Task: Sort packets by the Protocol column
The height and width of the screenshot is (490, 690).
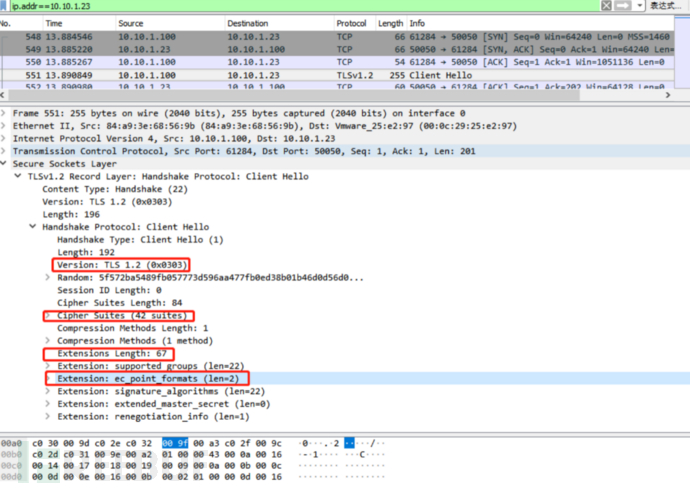Action: pyautogui.click(x=351, y=22)
